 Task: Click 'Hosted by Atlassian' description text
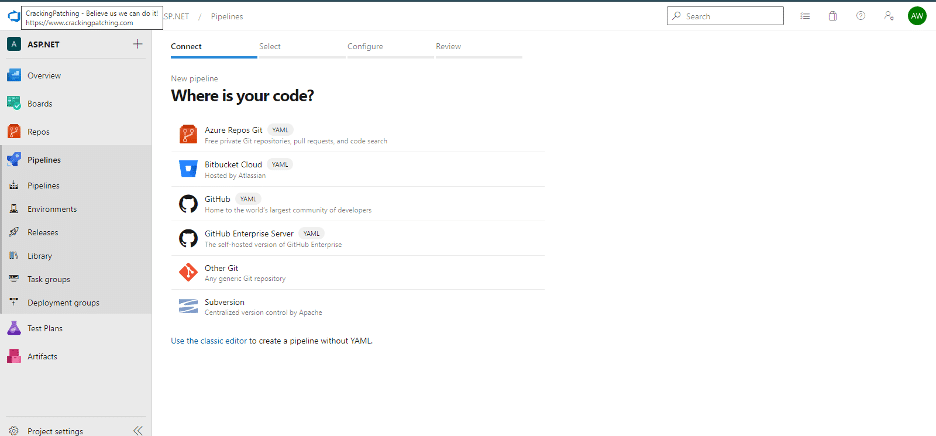[235, 176]
